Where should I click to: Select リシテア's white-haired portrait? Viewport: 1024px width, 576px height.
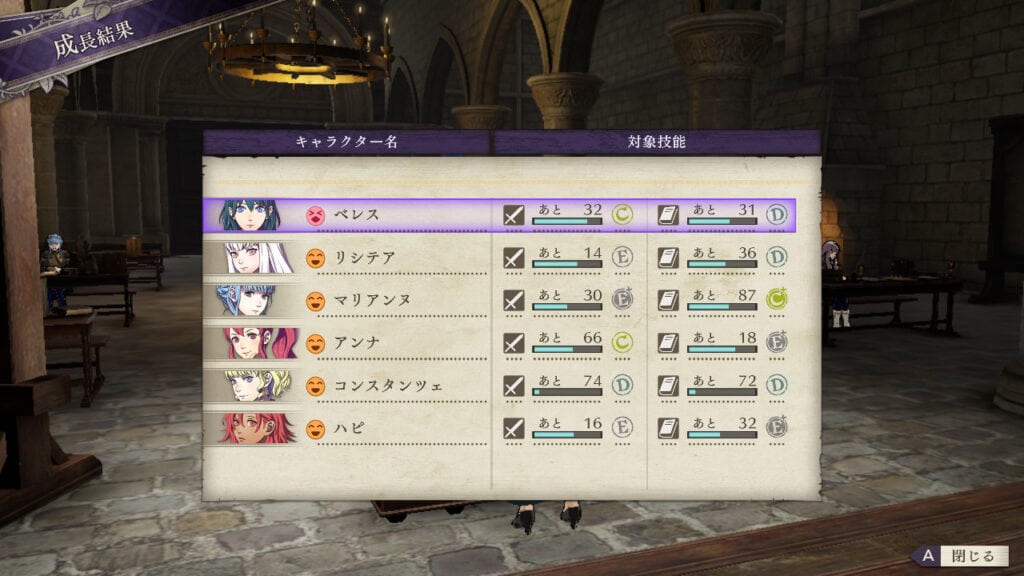pyautogui.click(x=257, y=257)
